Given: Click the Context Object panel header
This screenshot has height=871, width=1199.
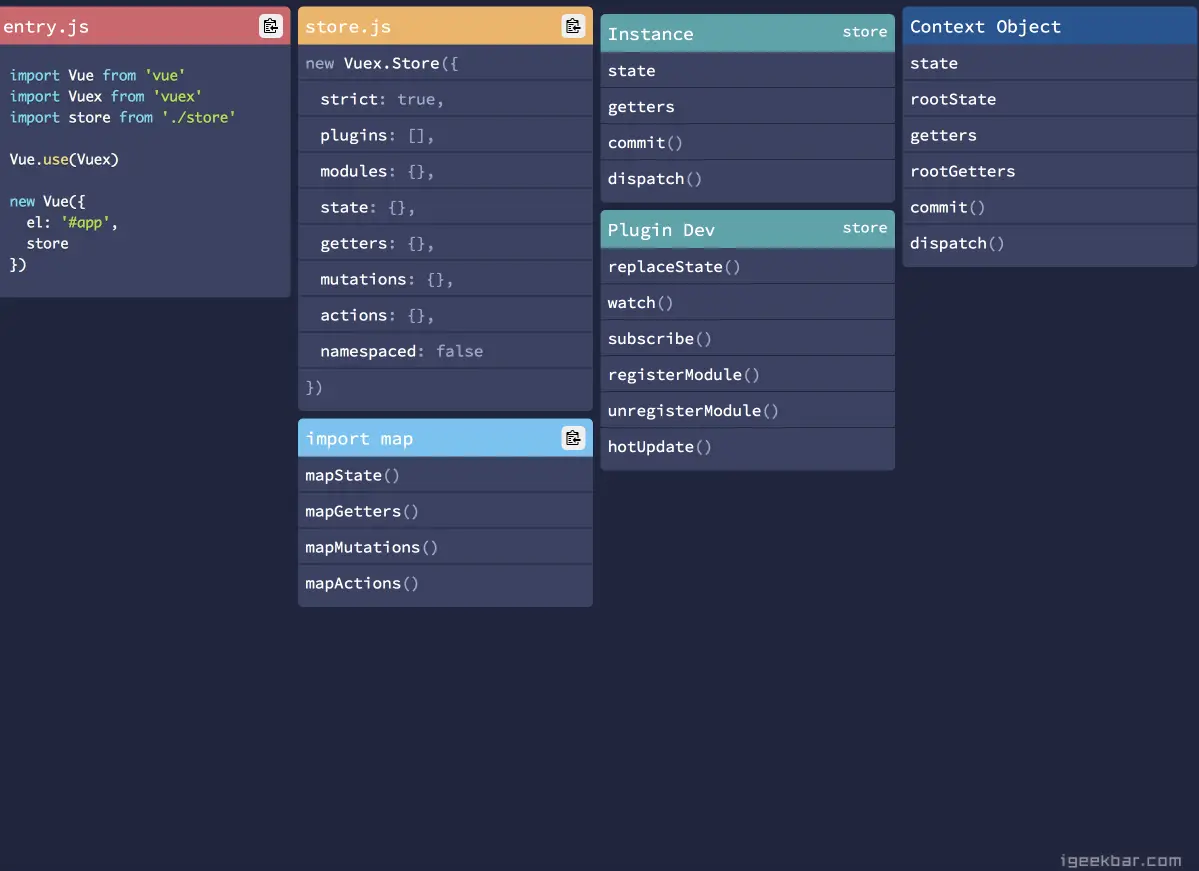Looking at the screenshot, I should (1050, 26).
